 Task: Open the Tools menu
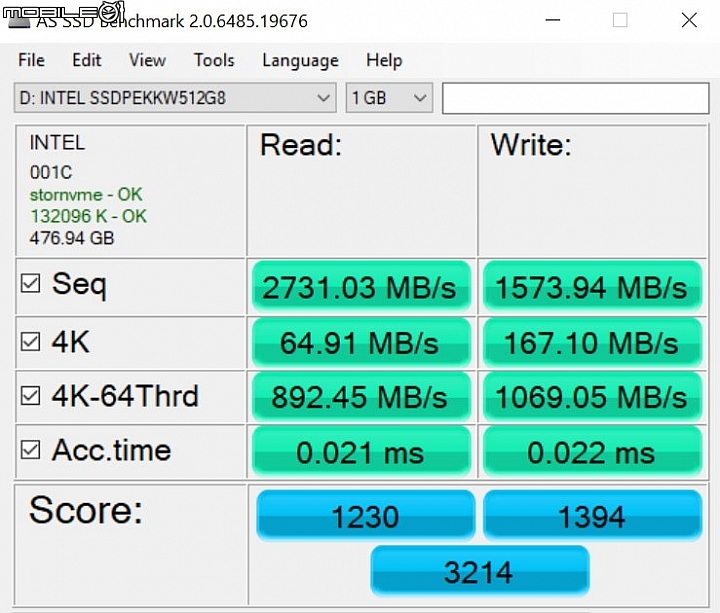click(x=214, y=60)
